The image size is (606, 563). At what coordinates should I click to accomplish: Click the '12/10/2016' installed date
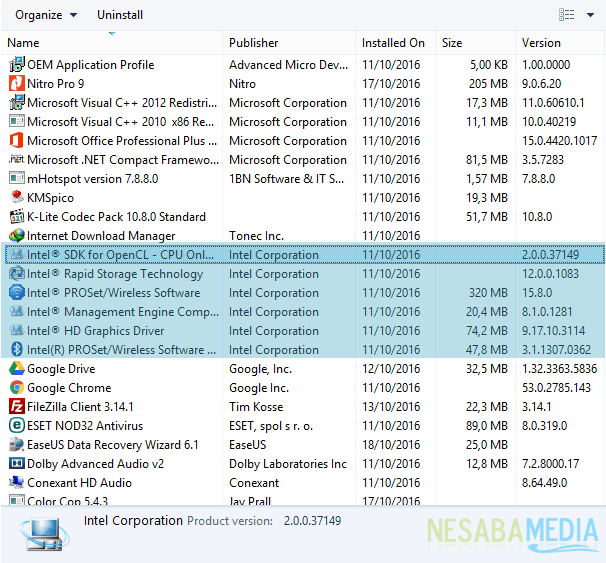[391, 369]
